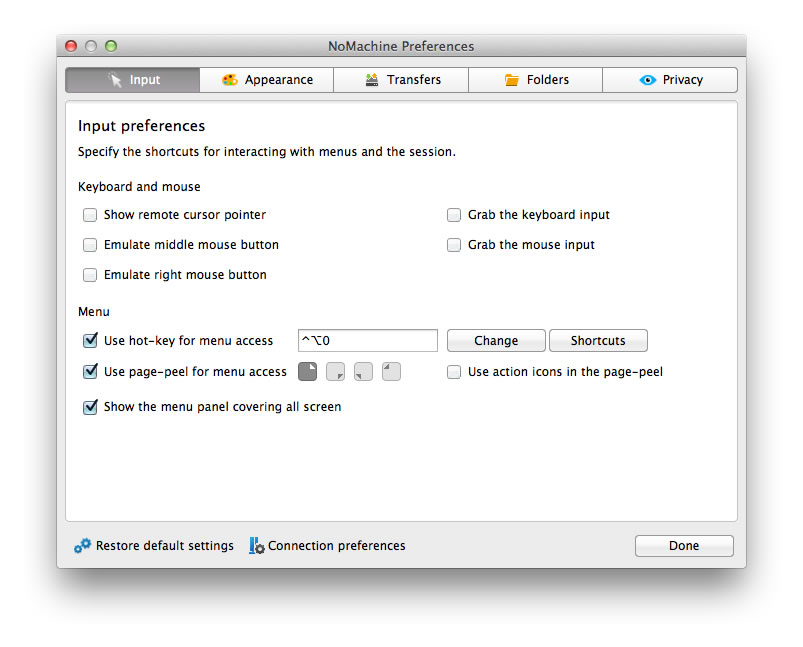Select bottom-left corner page-peel position icon
The height and width of the screenshot is (647, 803).
pyautogui.click(x=363, y=371)
